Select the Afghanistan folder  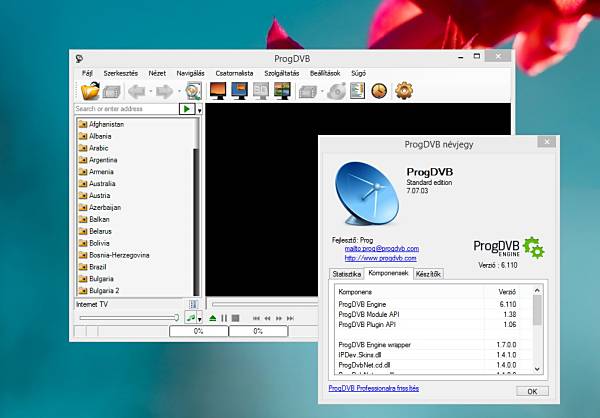[x=101, y=124]
